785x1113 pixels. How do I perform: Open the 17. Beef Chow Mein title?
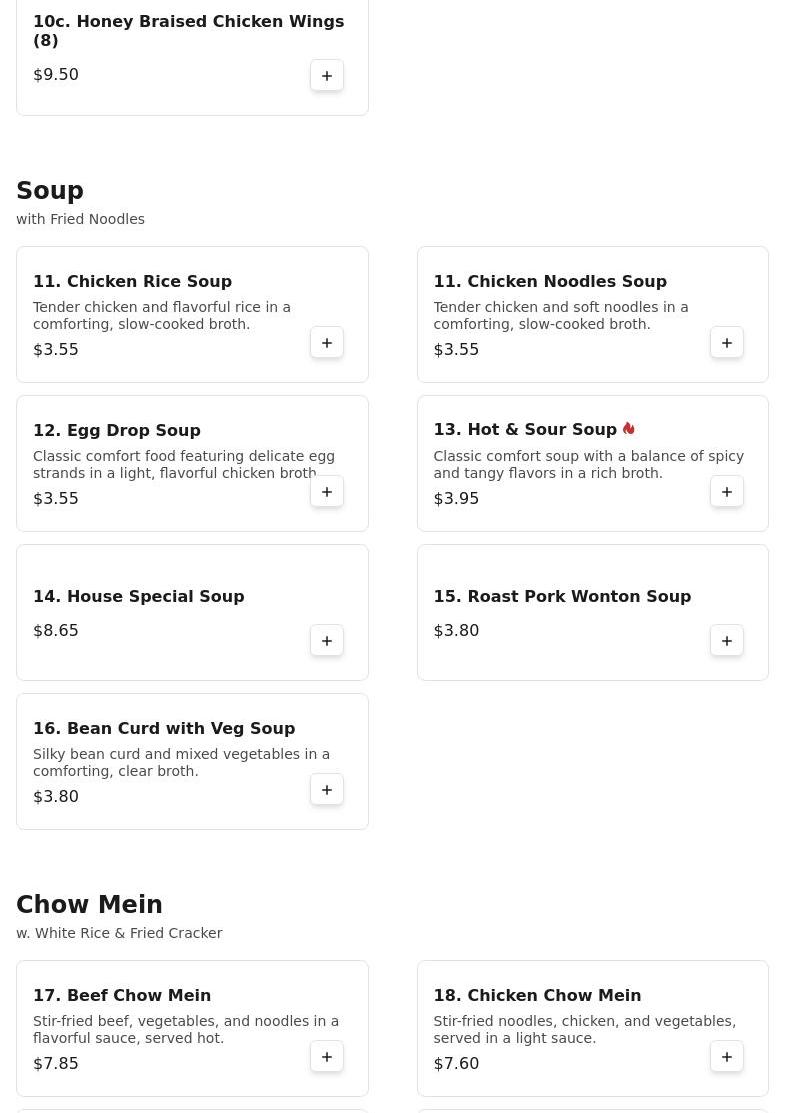tap(122, 995)
